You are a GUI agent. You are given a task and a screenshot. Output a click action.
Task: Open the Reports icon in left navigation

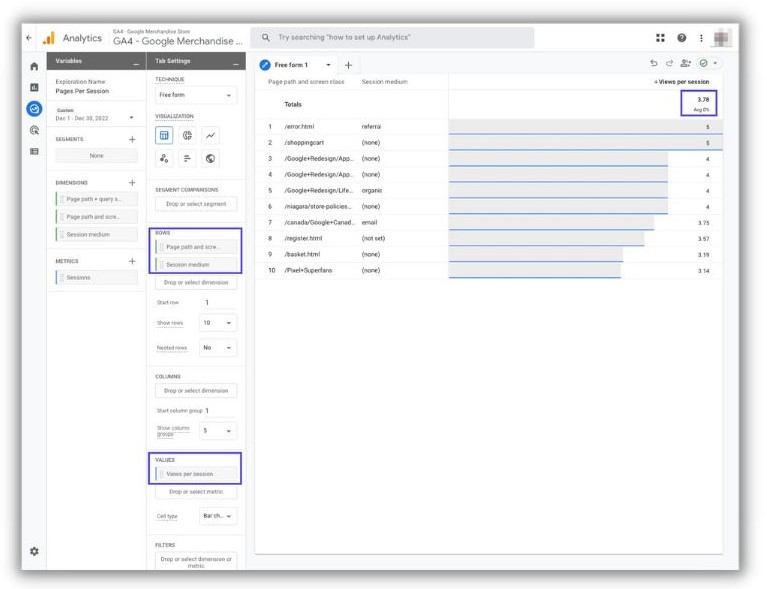click(34, 88)
